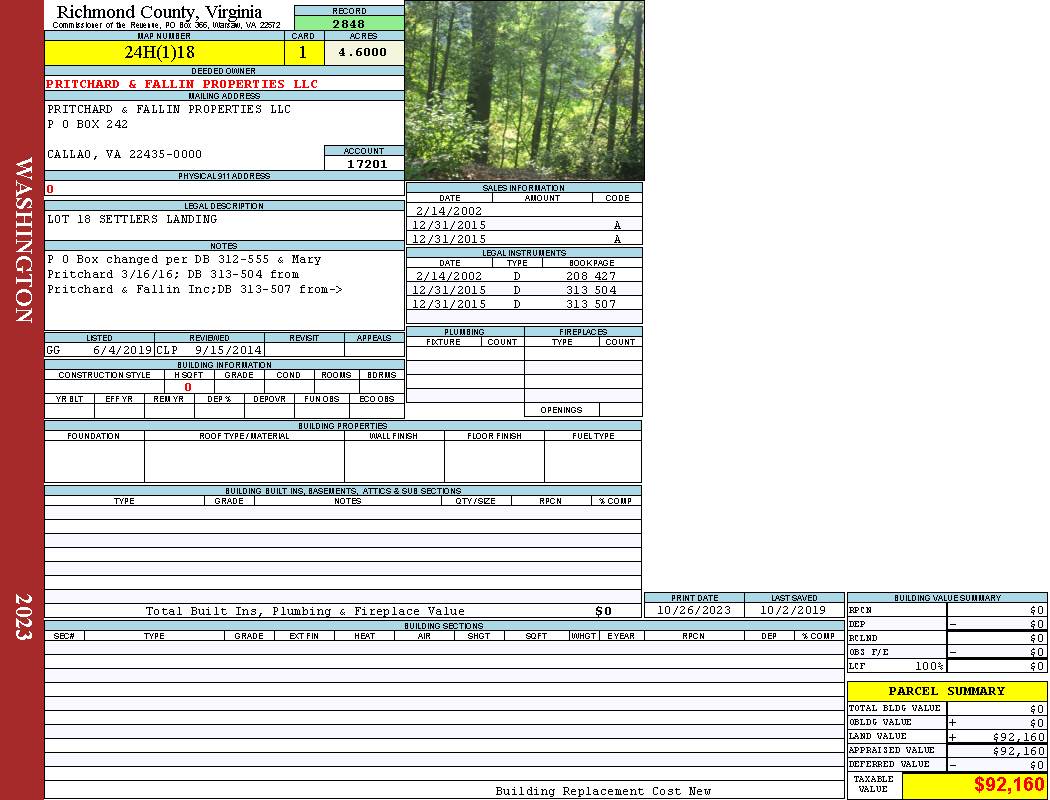The width and height of the screenshot is (1050, 800).
Task: Click the WASHINGTON district label in sidebar
Action: pyautogui.click(x=23, y=239)
